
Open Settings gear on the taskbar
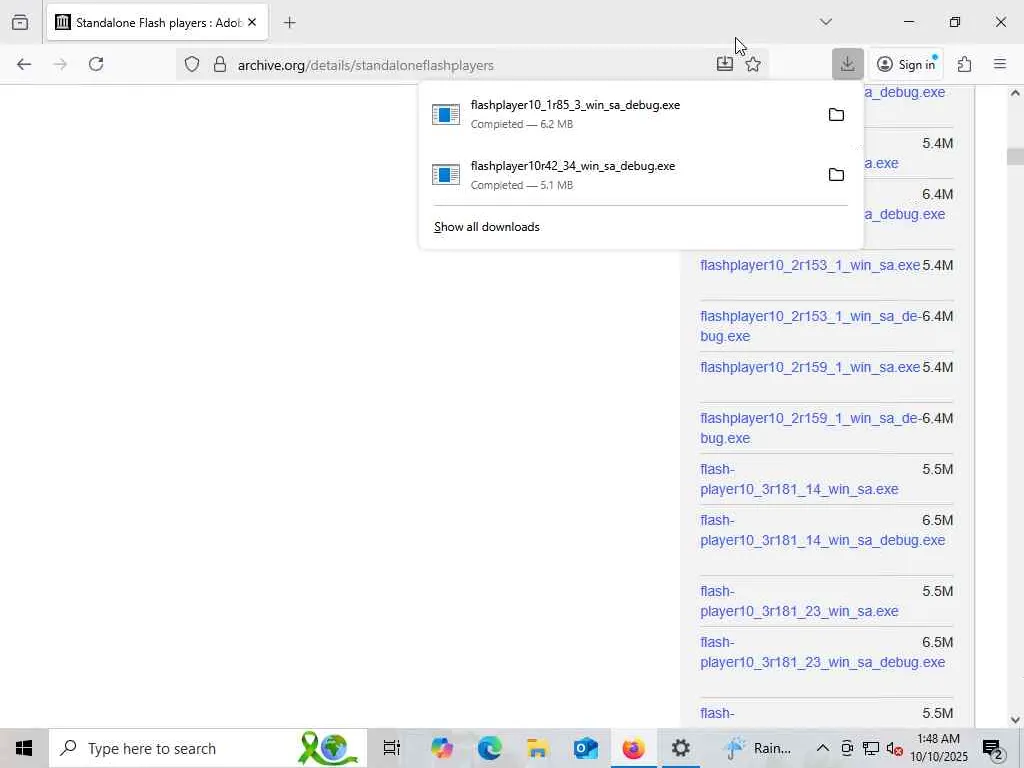680,748
